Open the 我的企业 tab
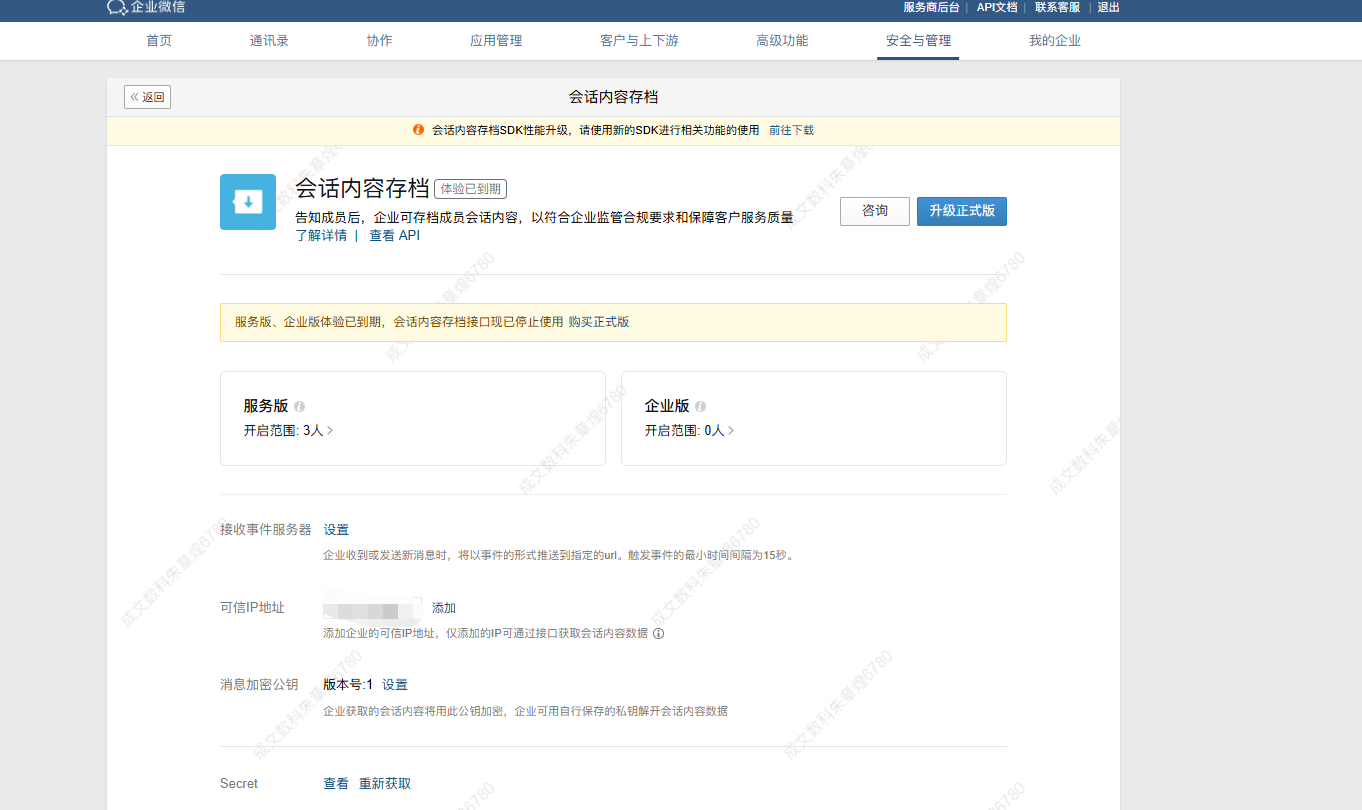 pyautogui.click(x=1055, y=41)
